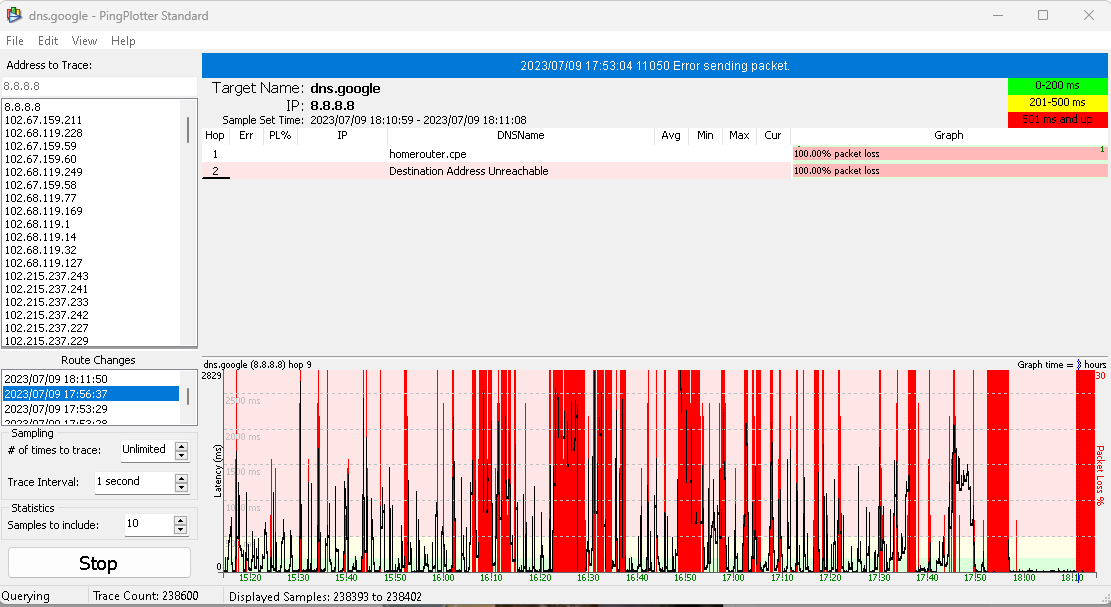The image size is (1111, 607).
Task: Click the error sending packet banner
Action: point(655,66)
